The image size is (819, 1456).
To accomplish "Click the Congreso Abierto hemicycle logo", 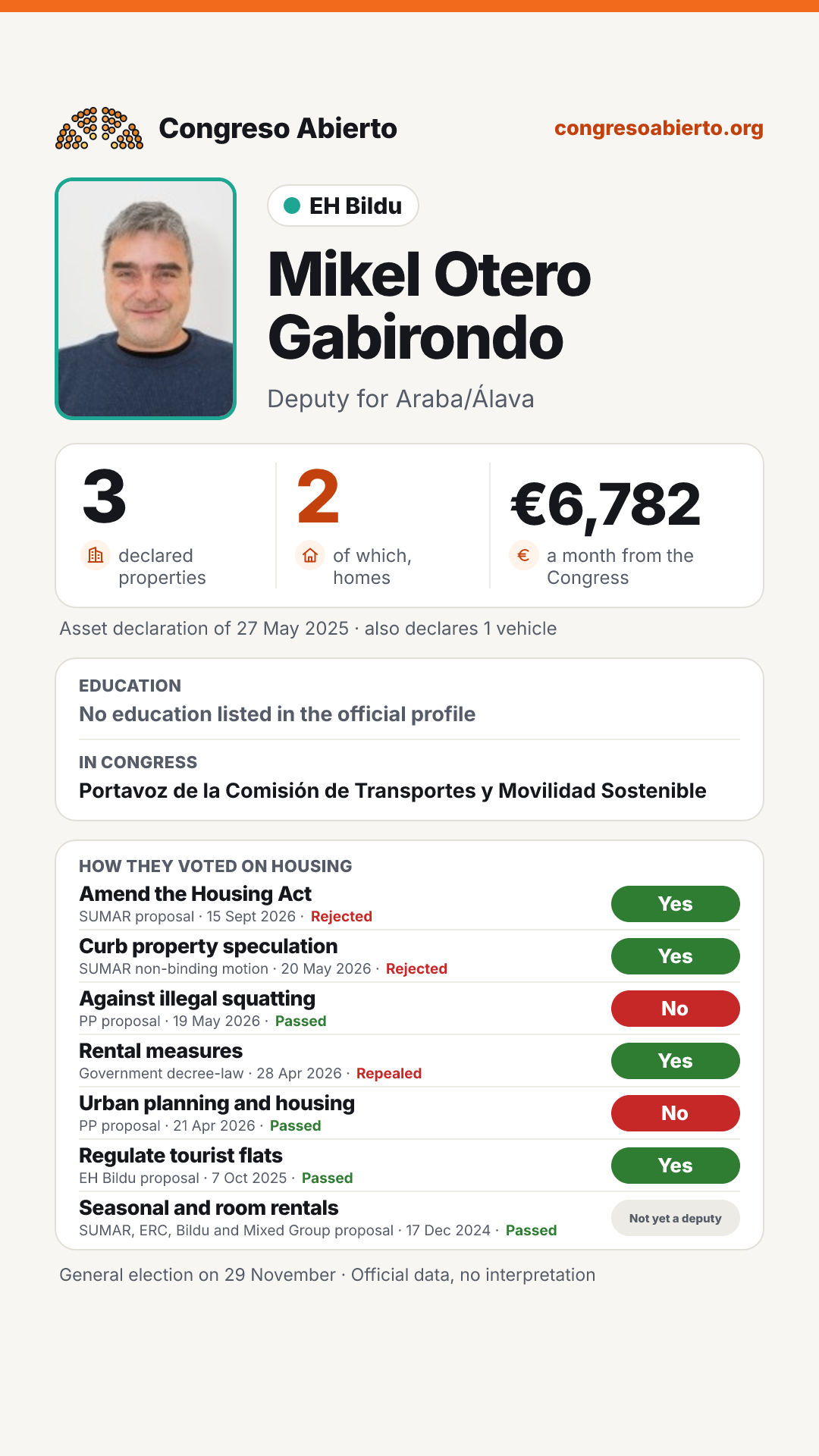I will pos(99,128).
